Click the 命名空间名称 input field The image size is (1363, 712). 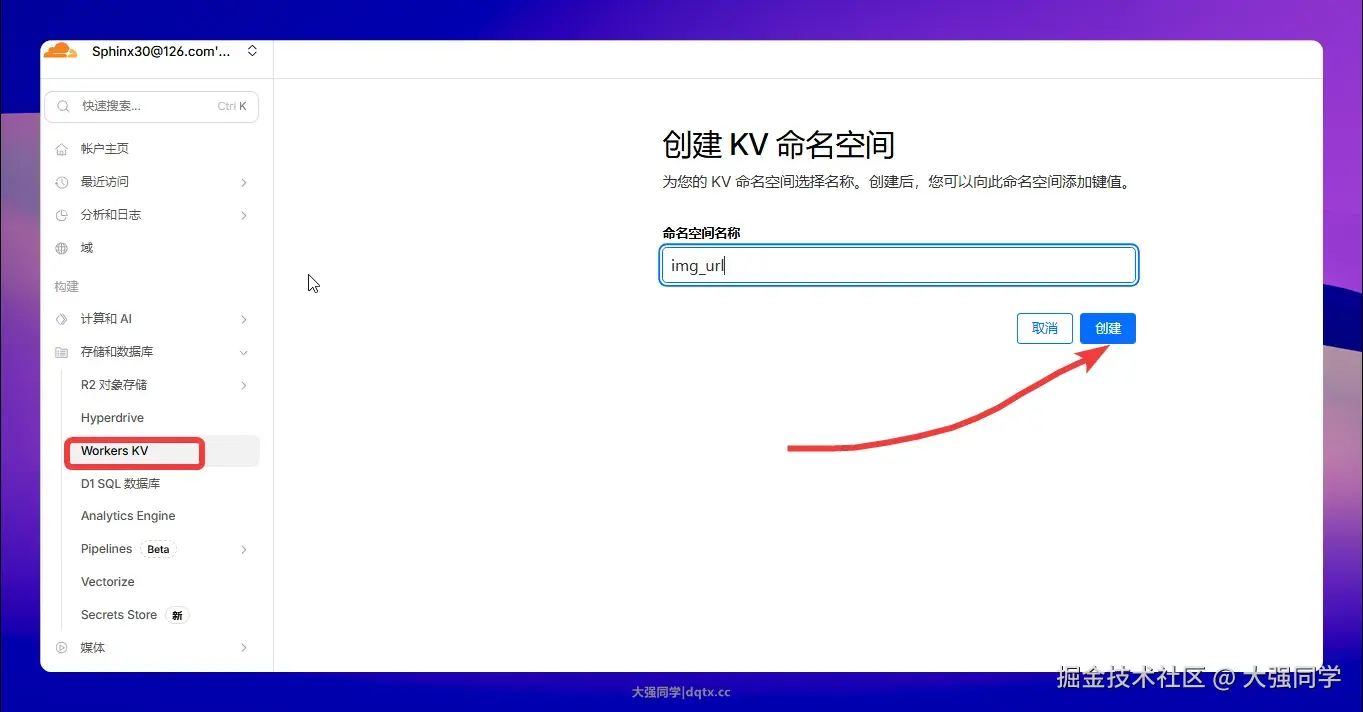point(898,265)
